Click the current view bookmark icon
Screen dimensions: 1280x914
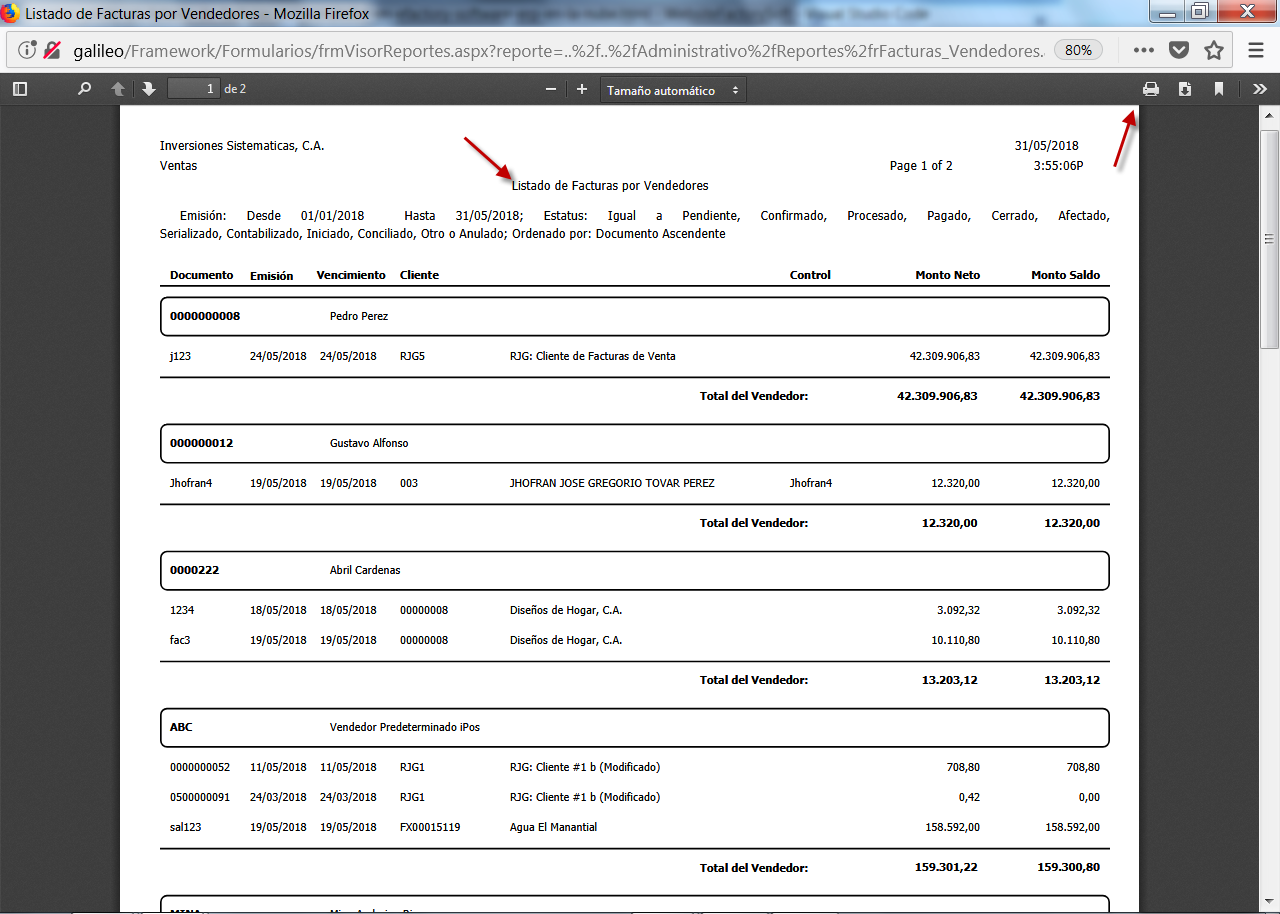[1219, 89]
